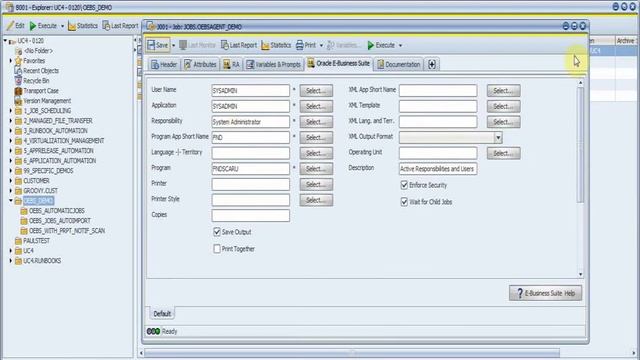Switch to the RA tab
640x360 pixels.
tap(231, 64)
